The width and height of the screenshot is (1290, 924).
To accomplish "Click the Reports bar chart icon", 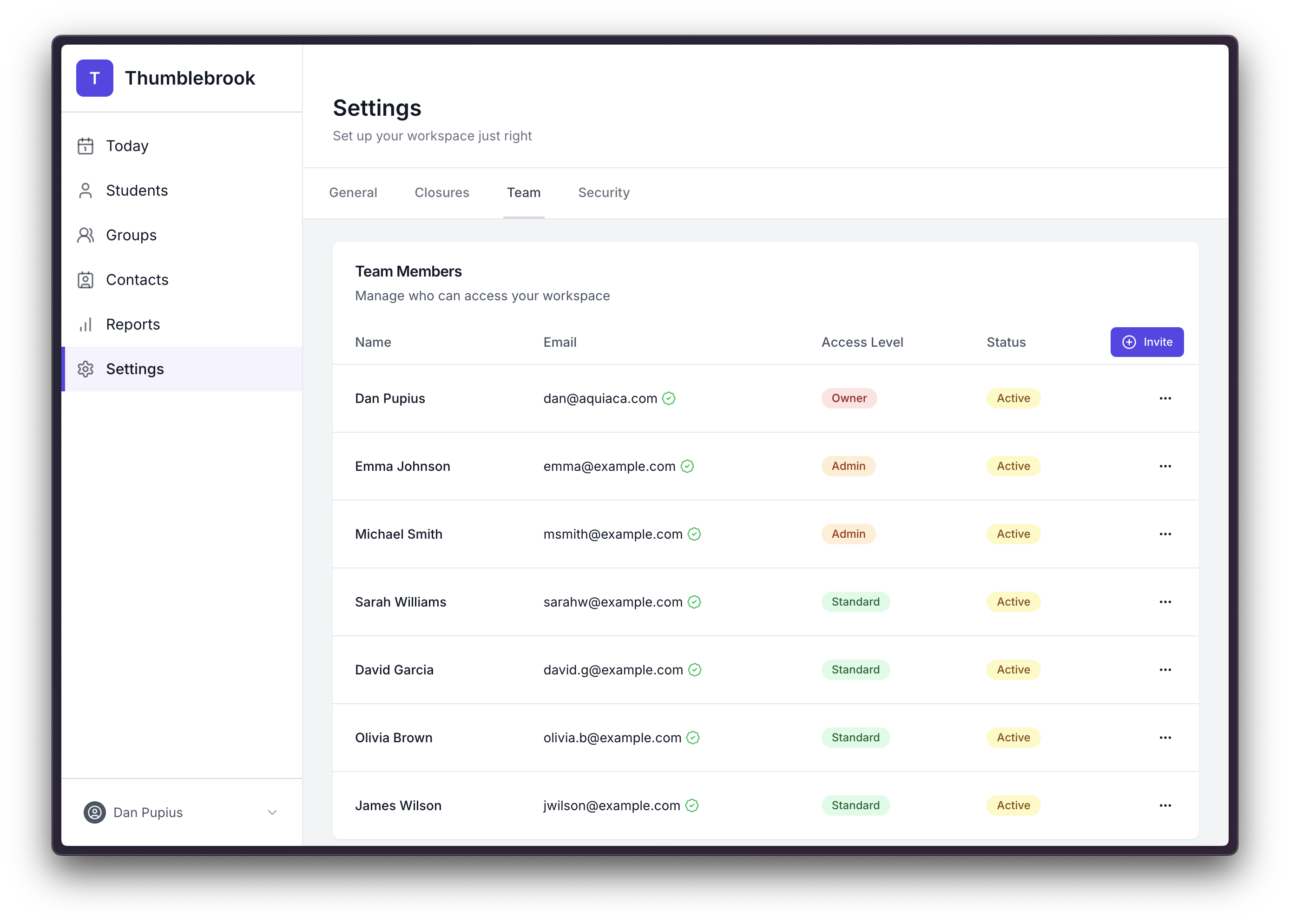I will tap(86, 324).
